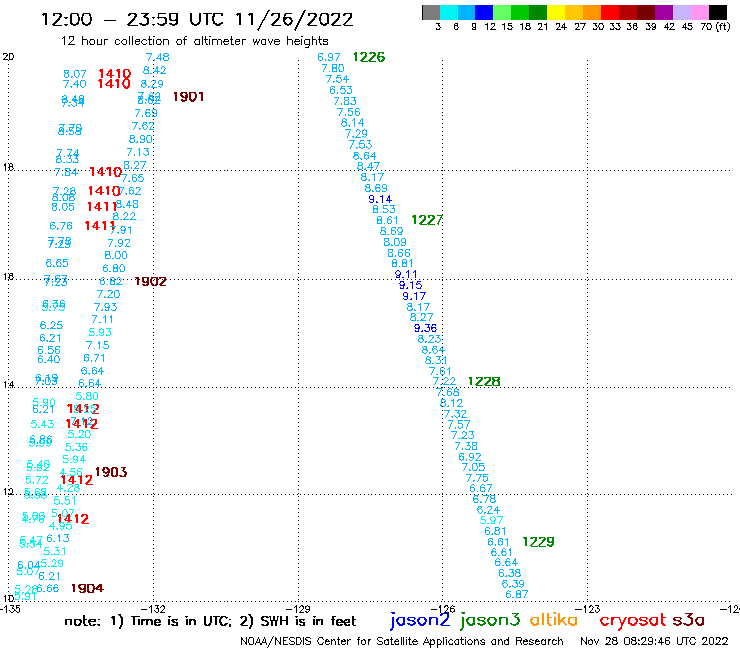Click the wave height value "5.80"

[87, 396]
